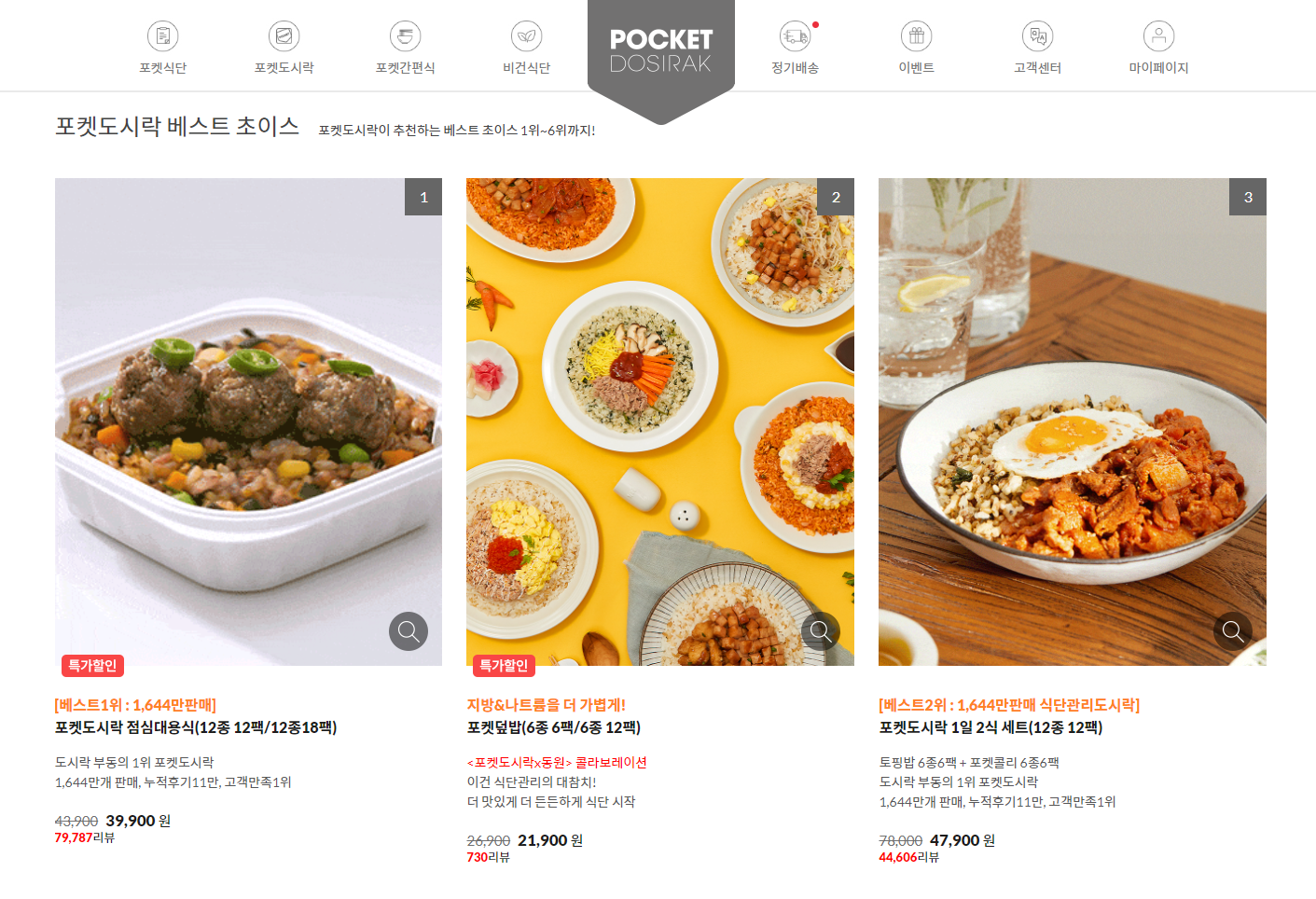Select the 포켓간편식 bowl icon
The image size is (1316, 899).
(x=406, y=36)
